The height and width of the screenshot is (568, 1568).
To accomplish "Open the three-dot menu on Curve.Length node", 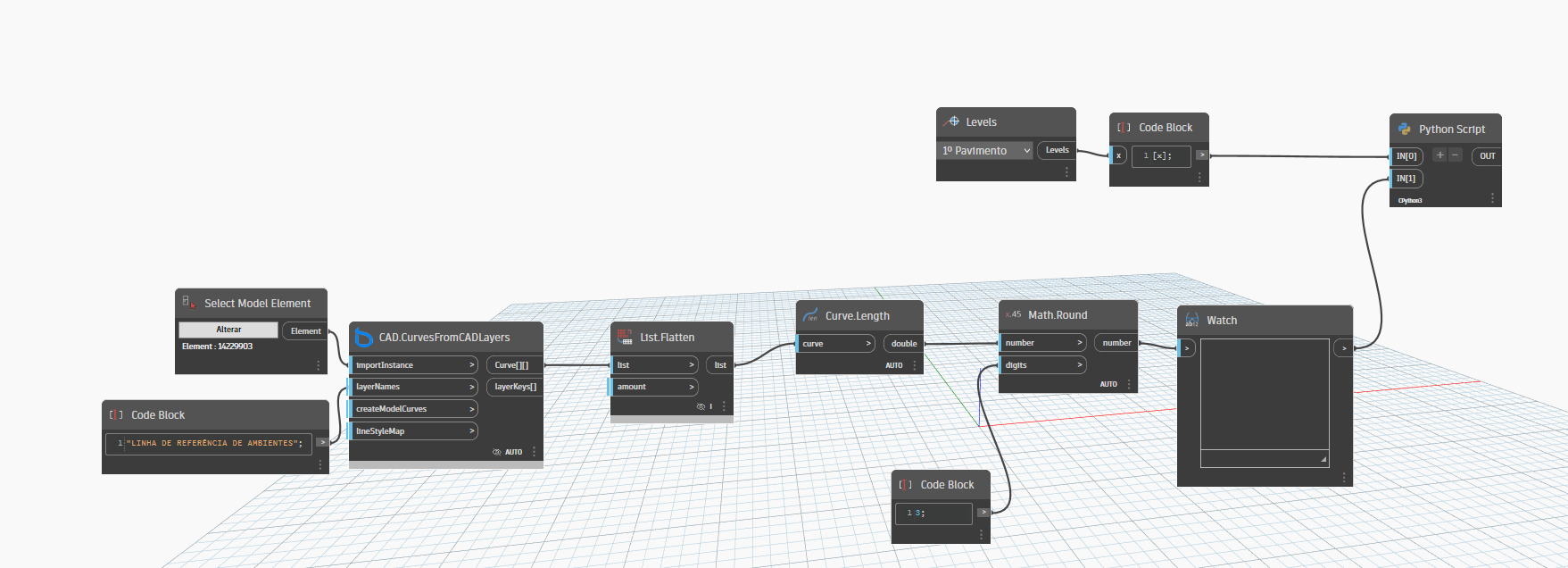I will tap(914, 365).
